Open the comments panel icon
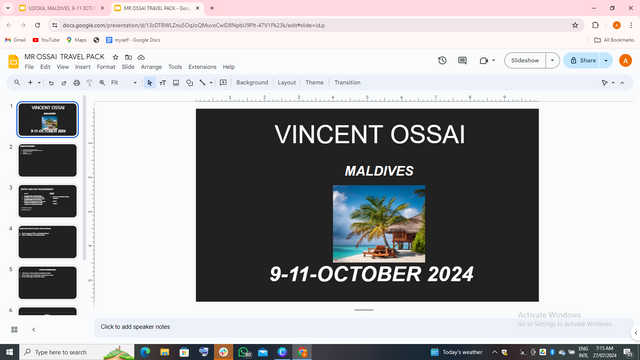The image size is (640, 360). coord(462,60)
